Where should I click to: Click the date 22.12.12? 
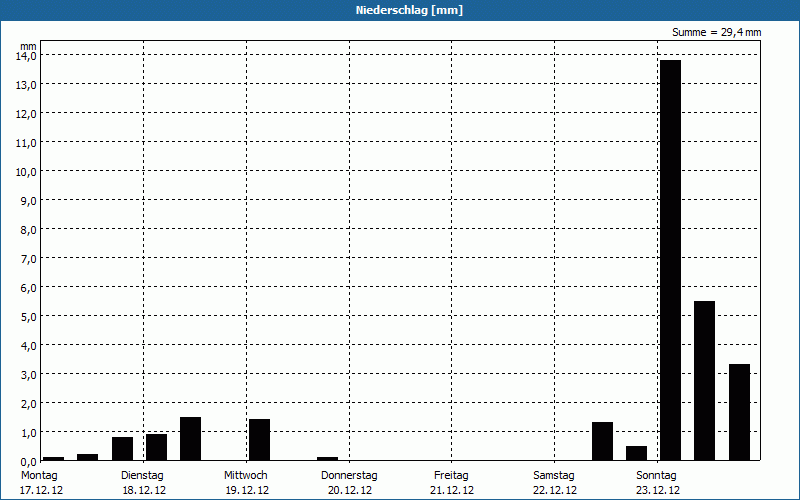pyautogui.click(x=555, y=490)
